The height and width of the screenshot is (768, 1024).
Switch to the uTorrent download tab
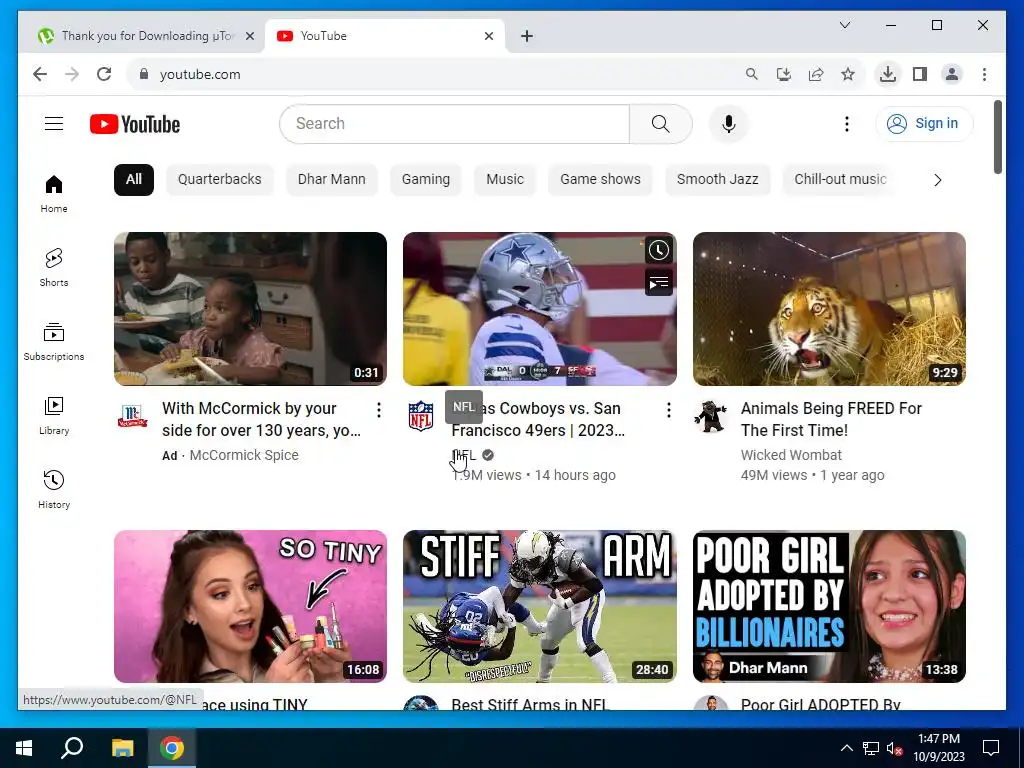click(x=139, y=36)
